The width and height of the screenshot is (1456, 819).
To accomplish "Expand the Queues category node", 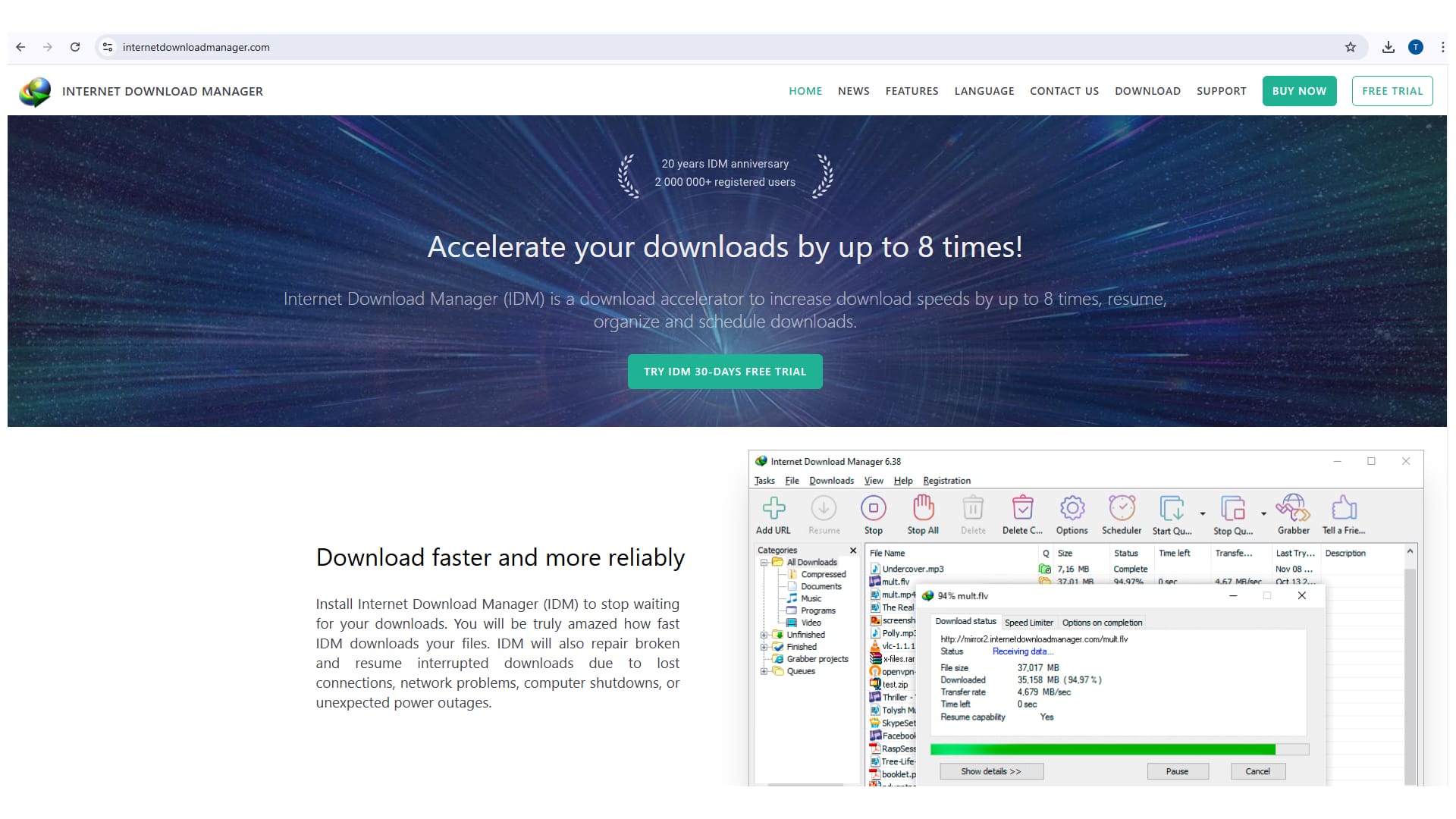I will pos(764,671).
